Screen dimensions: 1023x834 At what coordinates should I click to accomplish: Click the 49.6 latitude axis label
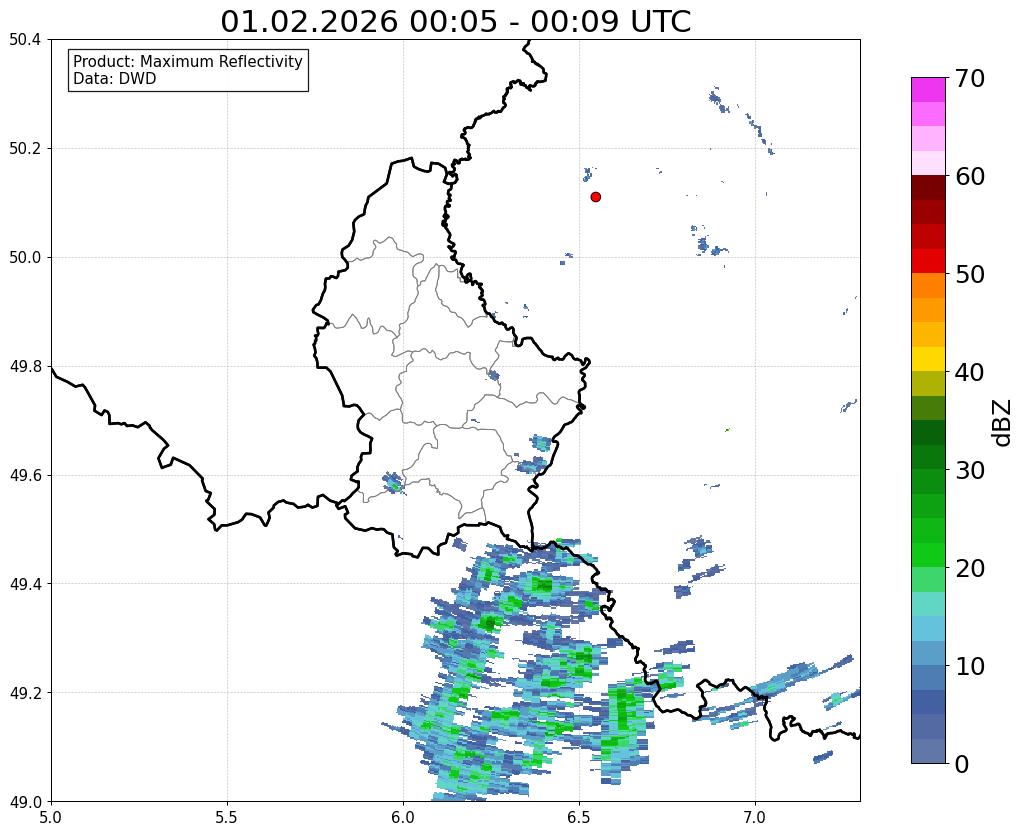(x=25, y=476)
